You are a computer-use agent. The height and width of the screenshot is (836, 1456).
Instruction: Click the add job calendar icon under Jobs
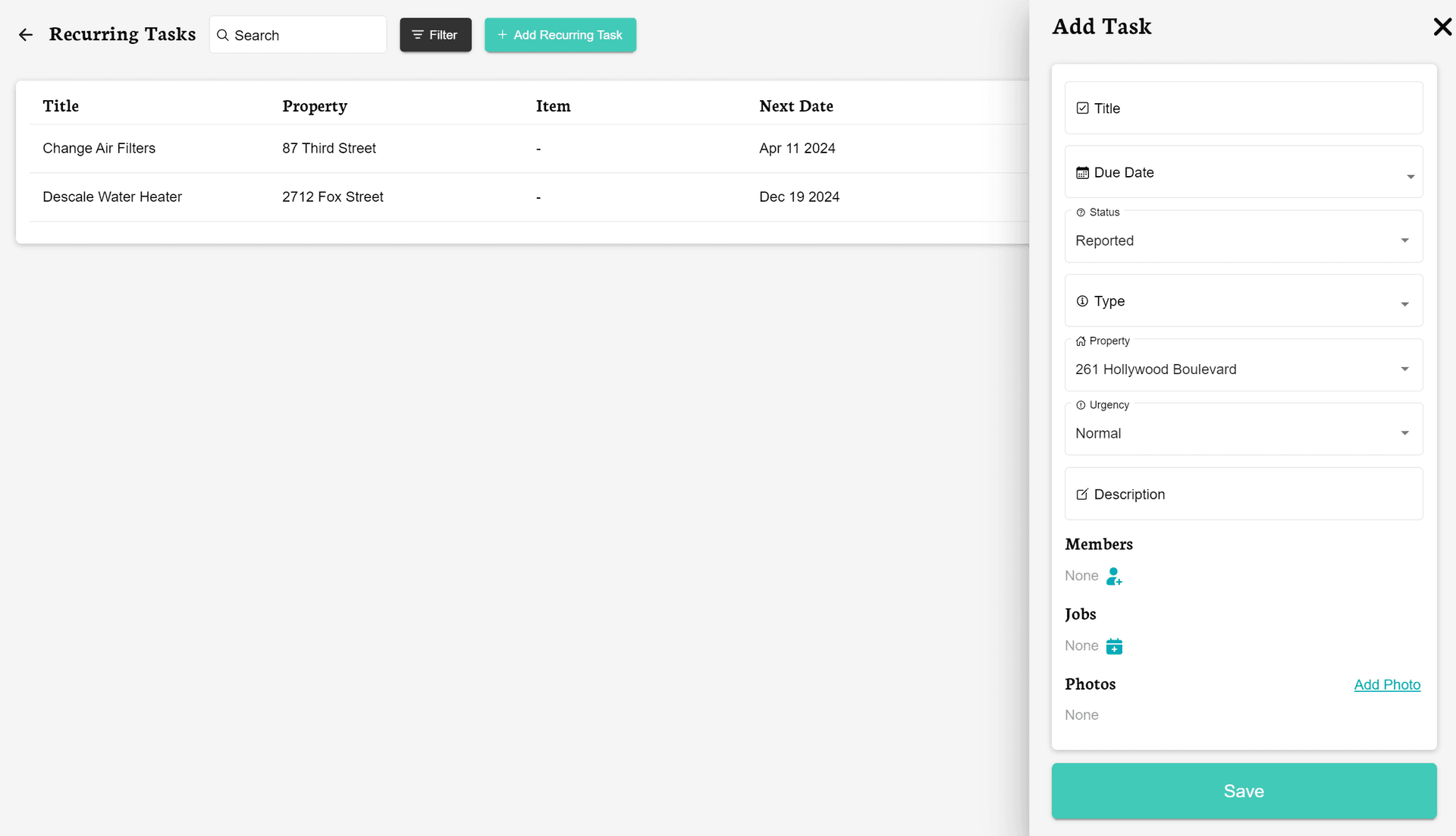click(x=1114, y=646)
